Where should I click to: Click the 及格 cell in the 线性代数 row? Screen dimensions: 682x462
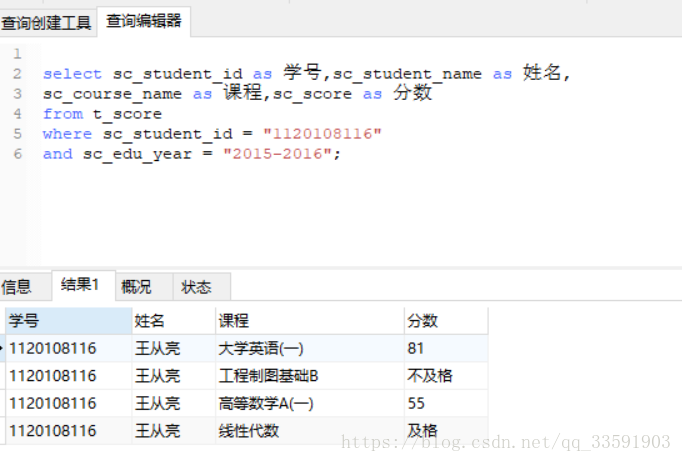[x=446, y=431]
